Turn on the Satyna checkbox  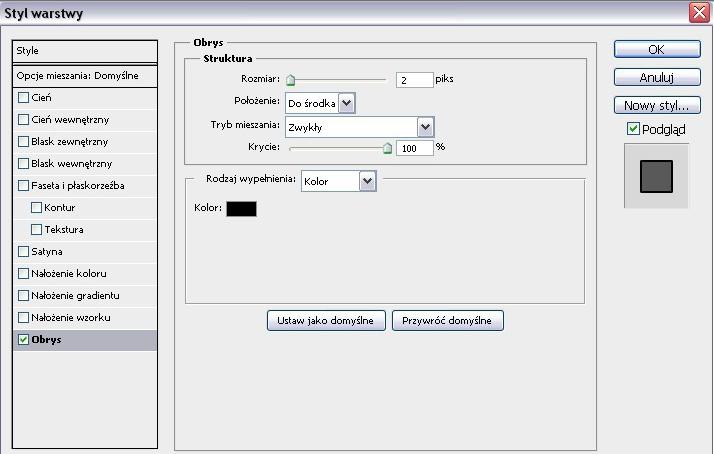coord(23,251)
